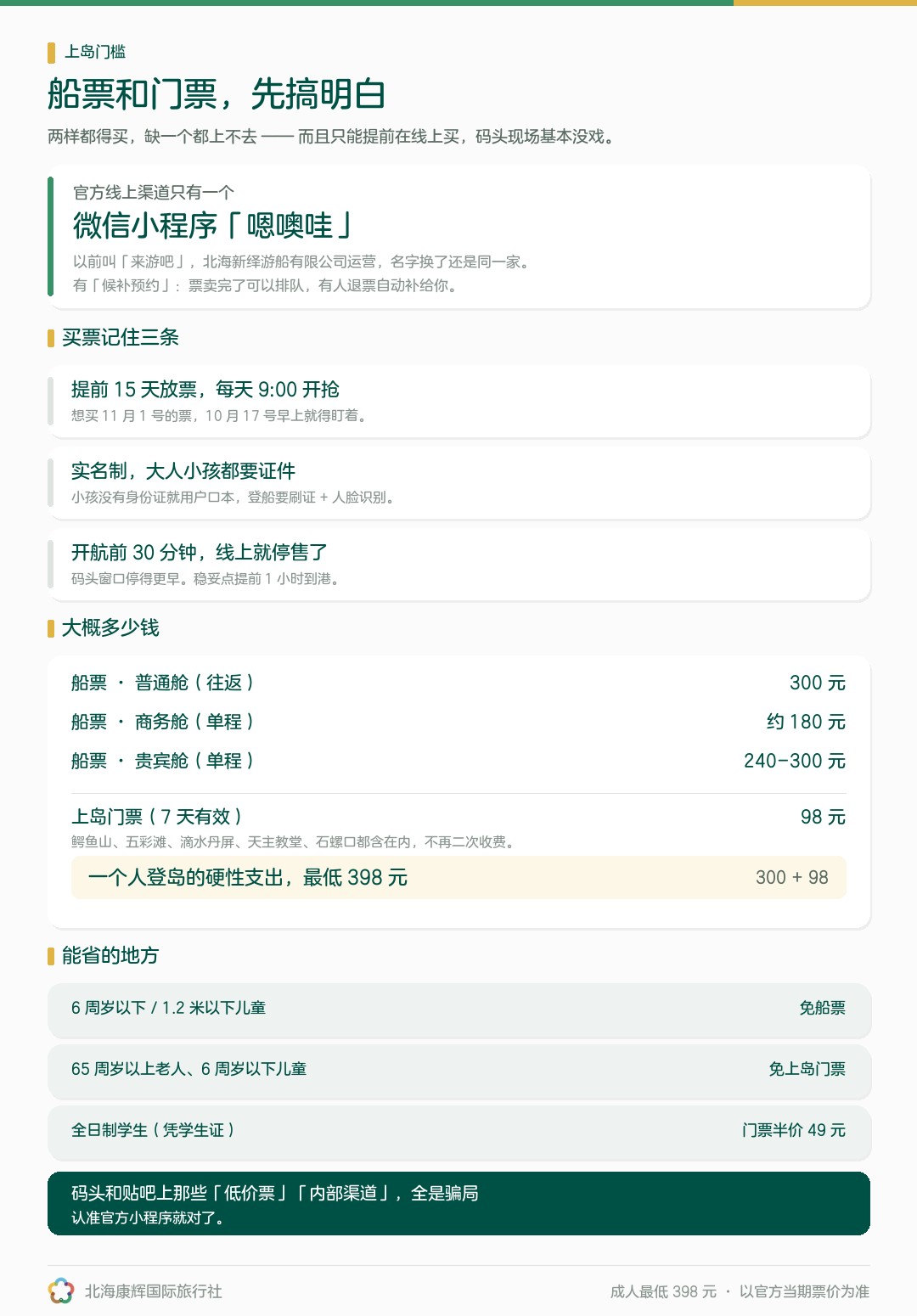Click the highlighted 最低 398 元 total
917x1316 pixels.
[x=248, y=877]
